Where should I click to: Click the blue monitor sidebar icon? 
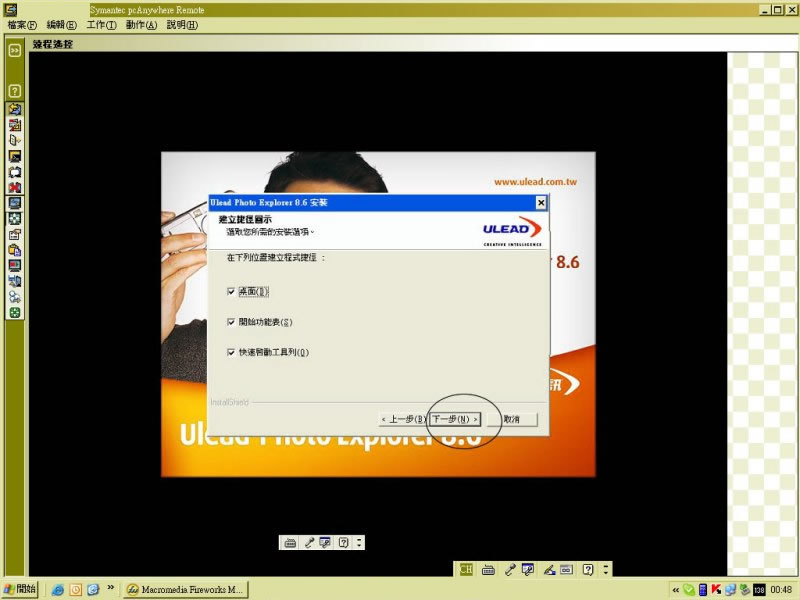click(15, 203)
